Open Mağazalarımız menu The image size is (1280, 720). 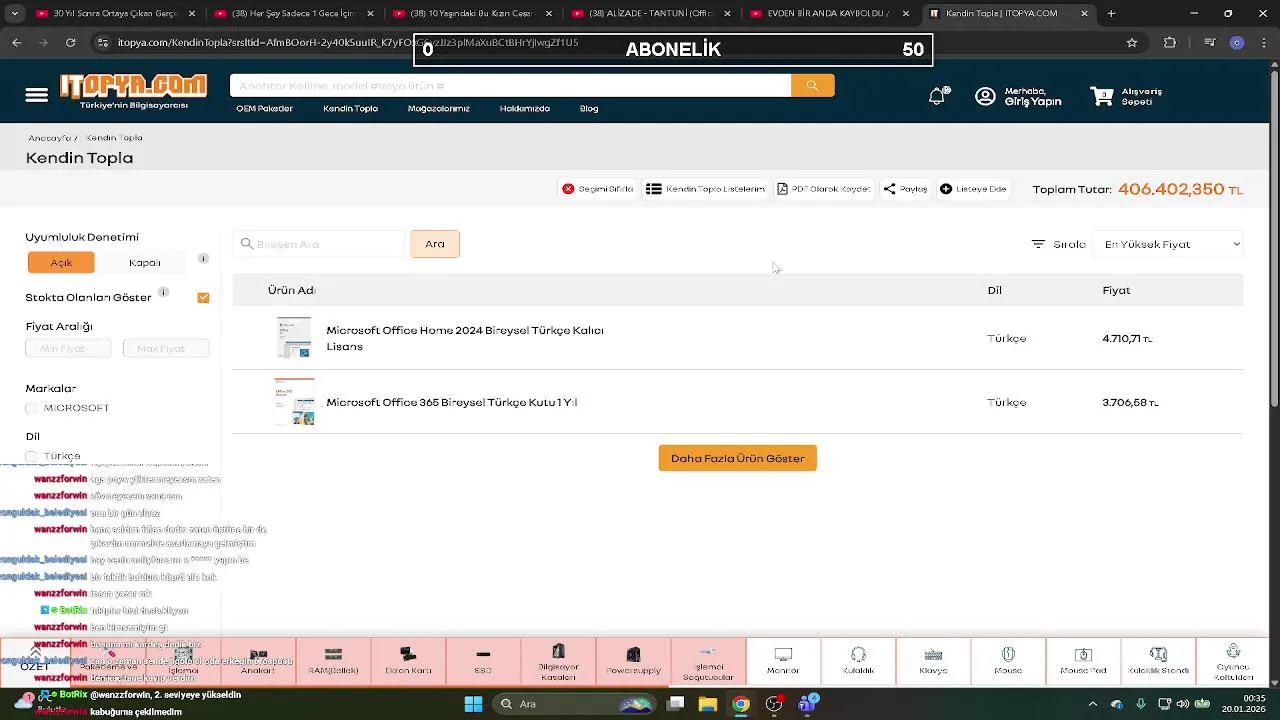(x=438, y=108)
